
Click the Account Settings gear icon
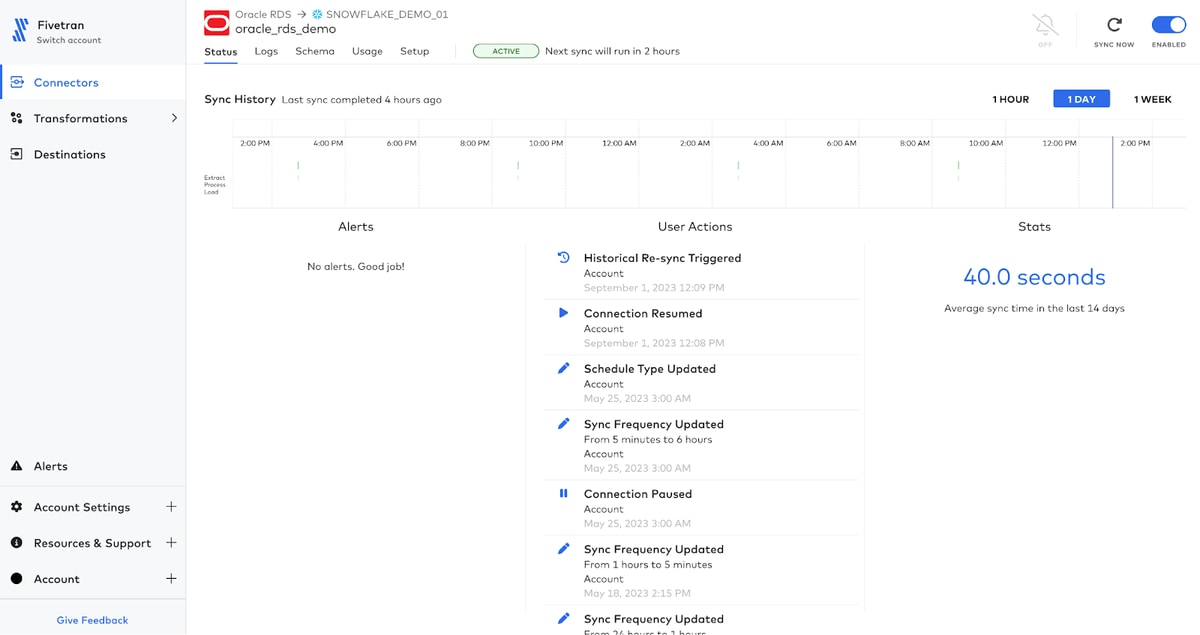coord(17,507)
